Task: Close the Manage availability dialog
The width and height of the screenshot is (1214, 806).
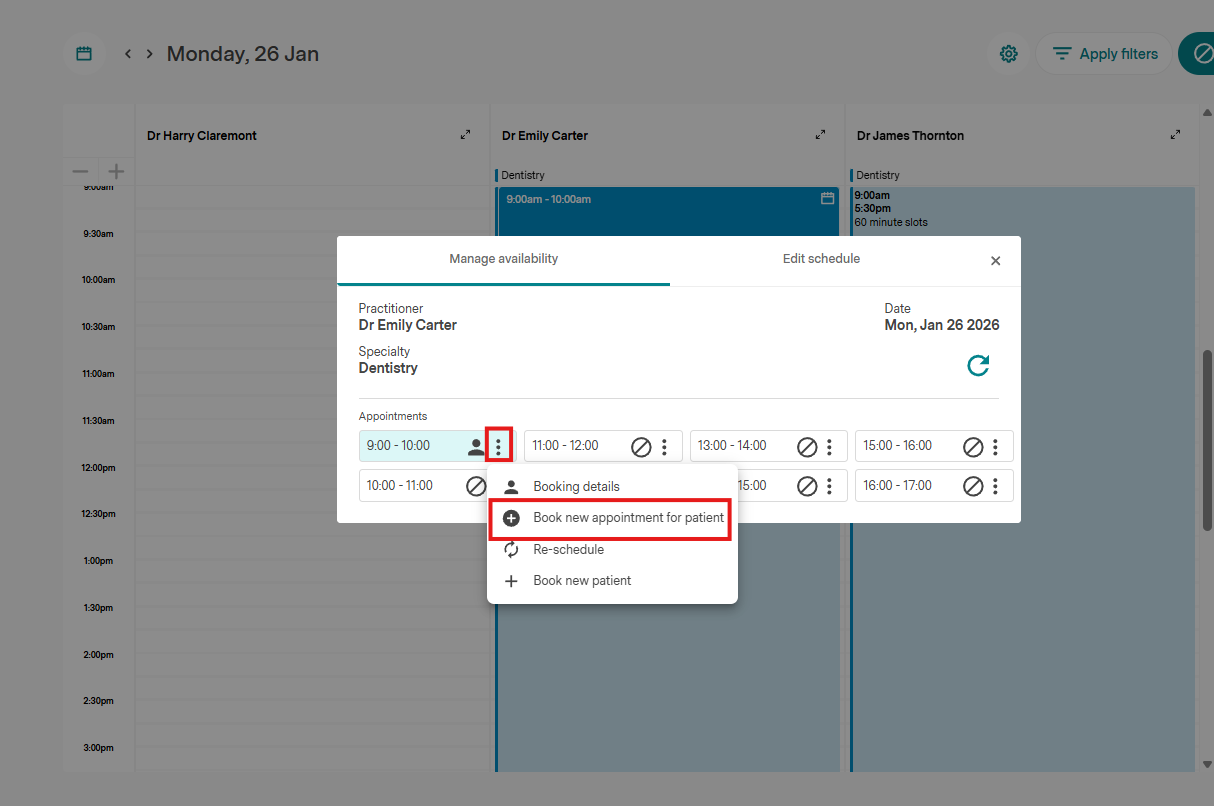Action: point(995,261)
